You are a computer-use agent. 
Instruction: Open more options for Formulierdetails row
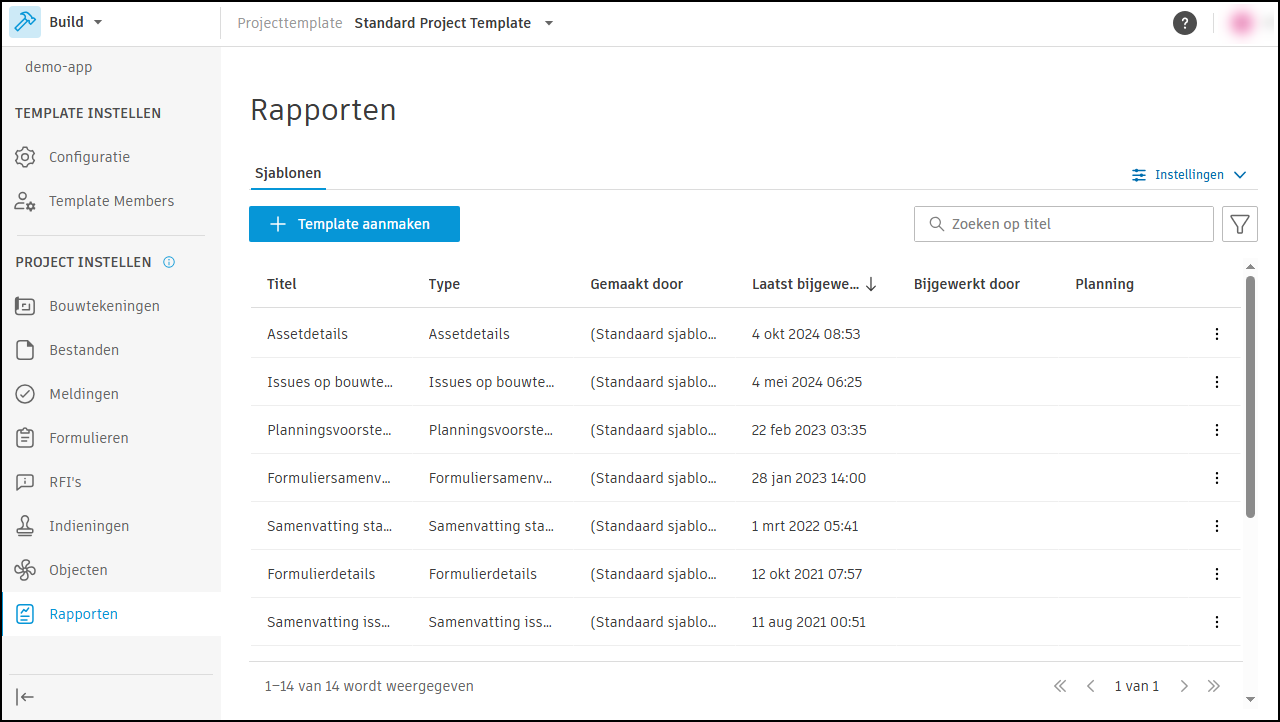(1216, 574)
